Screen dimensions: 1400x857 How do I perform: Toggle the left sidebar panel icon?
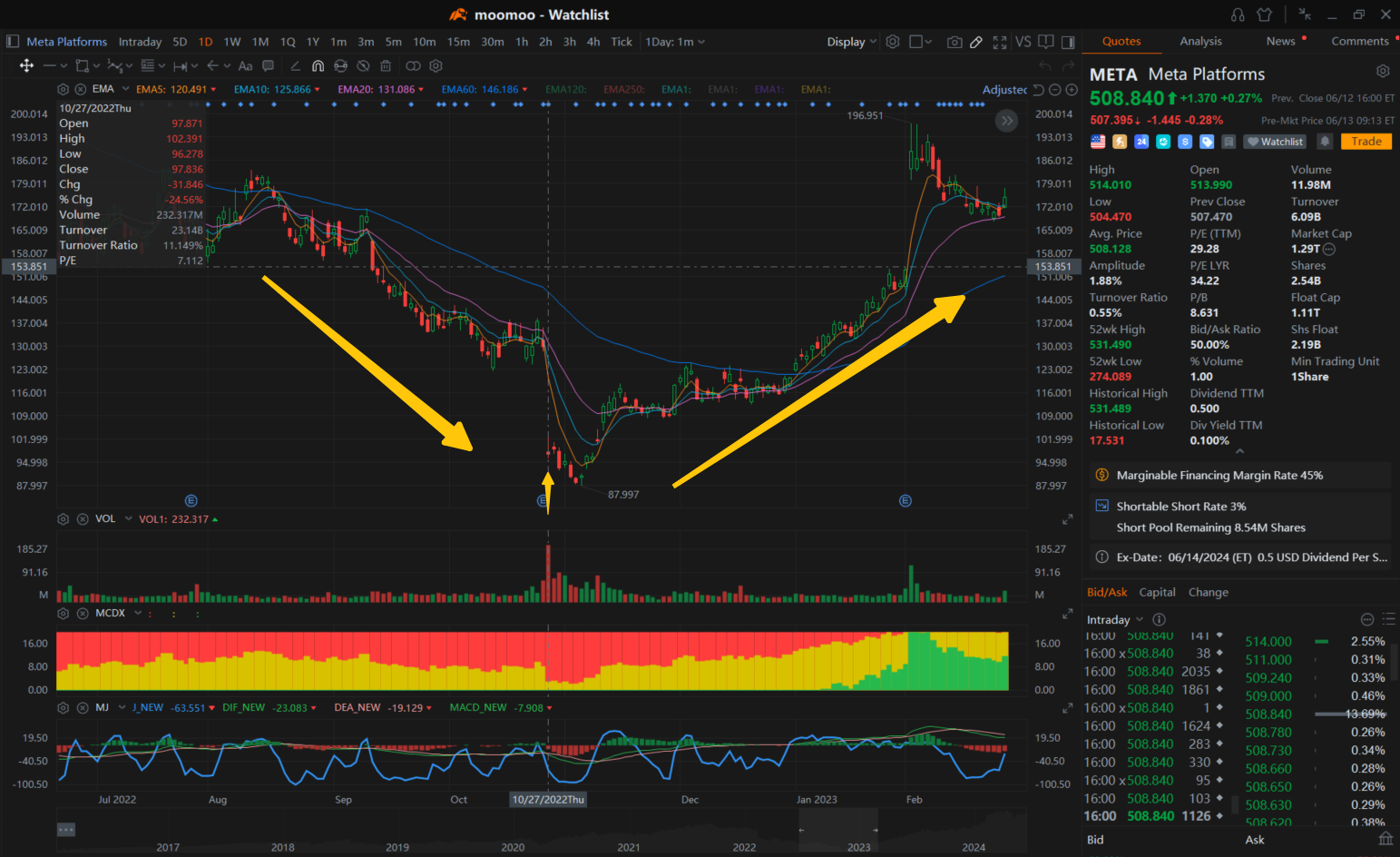click(x=13, y=42)
